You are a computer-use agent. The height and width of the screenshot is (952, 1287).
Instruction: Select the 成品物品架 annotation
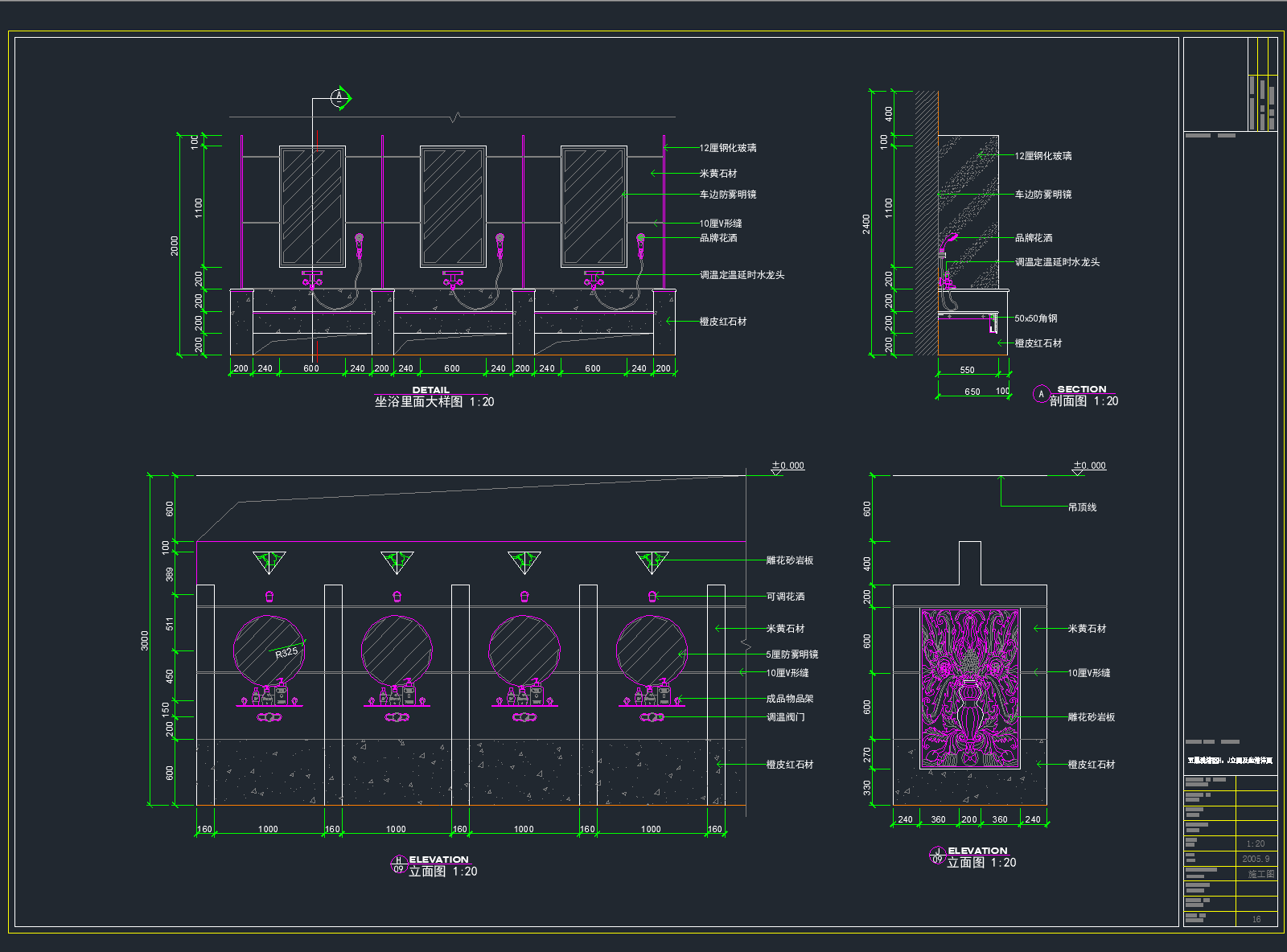790,699
